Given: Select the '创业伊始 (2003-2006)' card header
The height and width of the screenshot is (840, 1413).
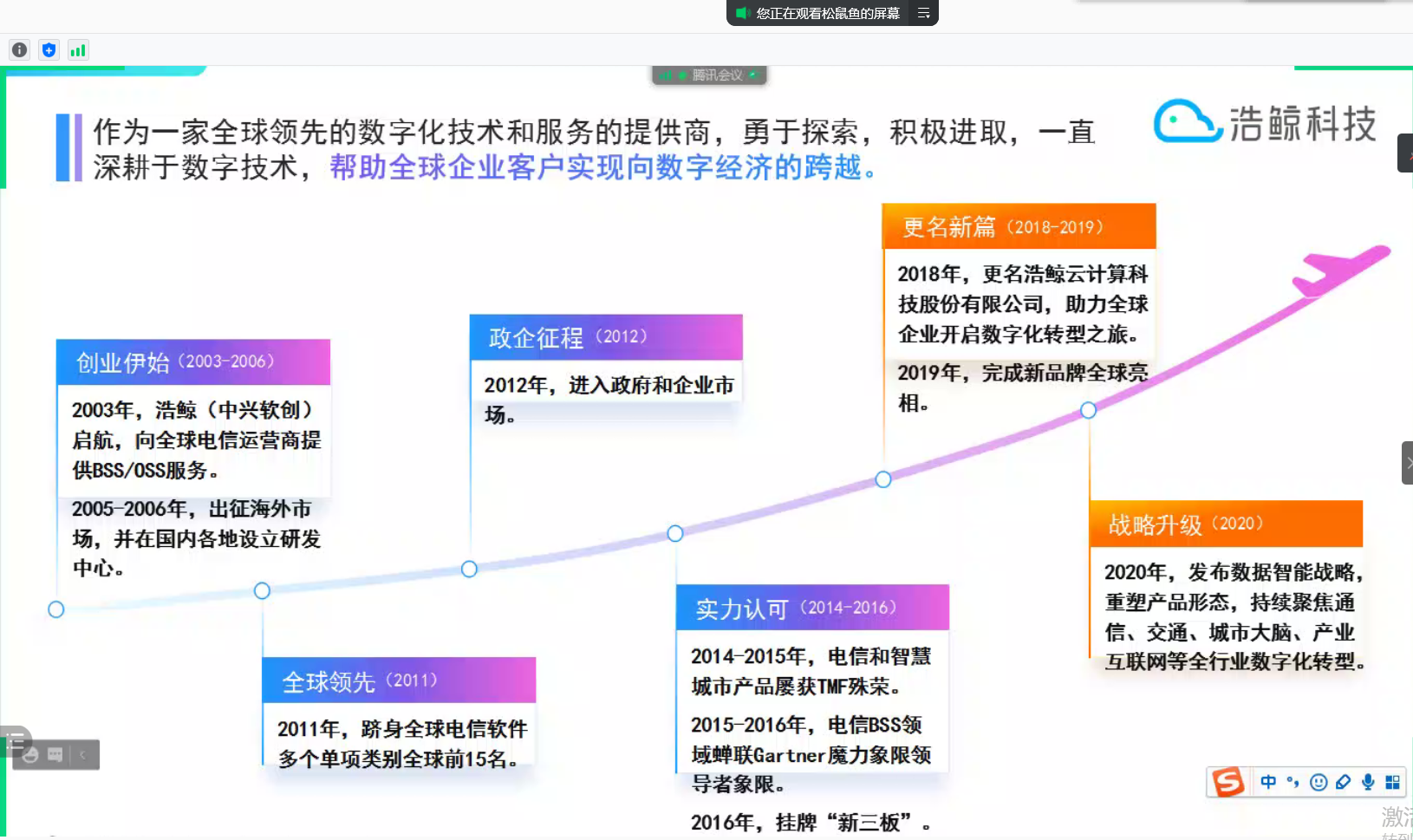Looking at the screenshot, I should click(193, 362).
